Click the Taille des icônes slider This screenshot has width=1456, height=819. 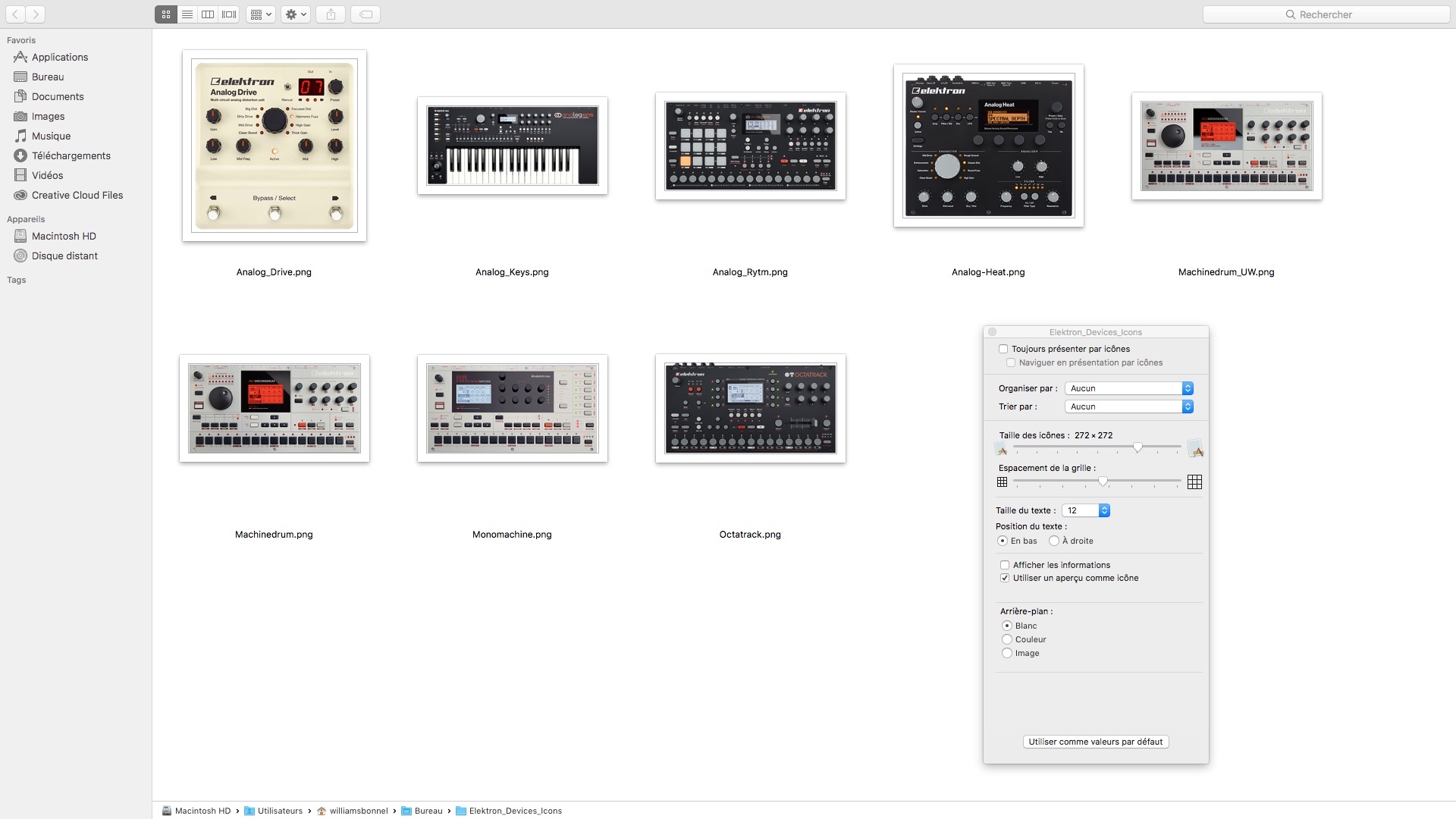[1137, 447]
